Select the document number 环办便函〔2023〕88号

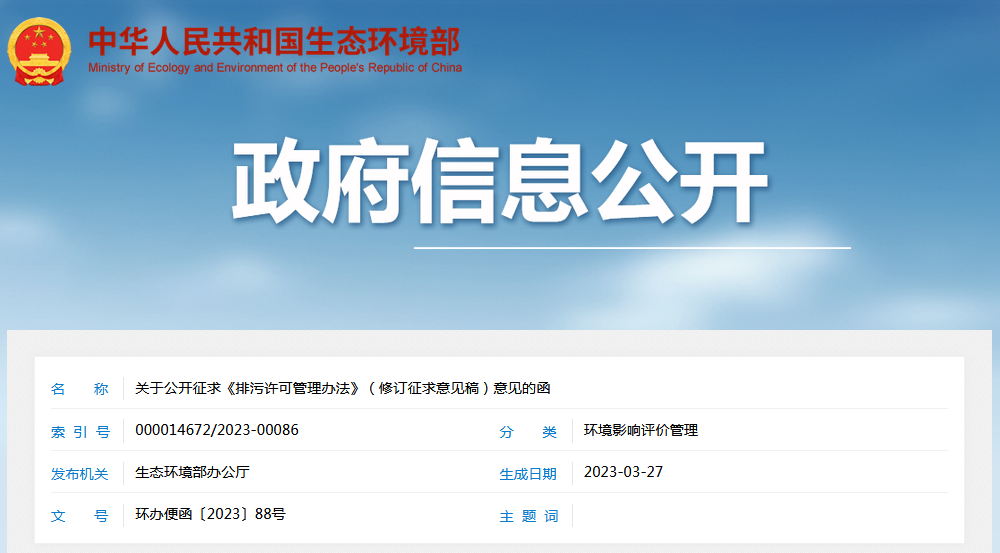[210, 514]
